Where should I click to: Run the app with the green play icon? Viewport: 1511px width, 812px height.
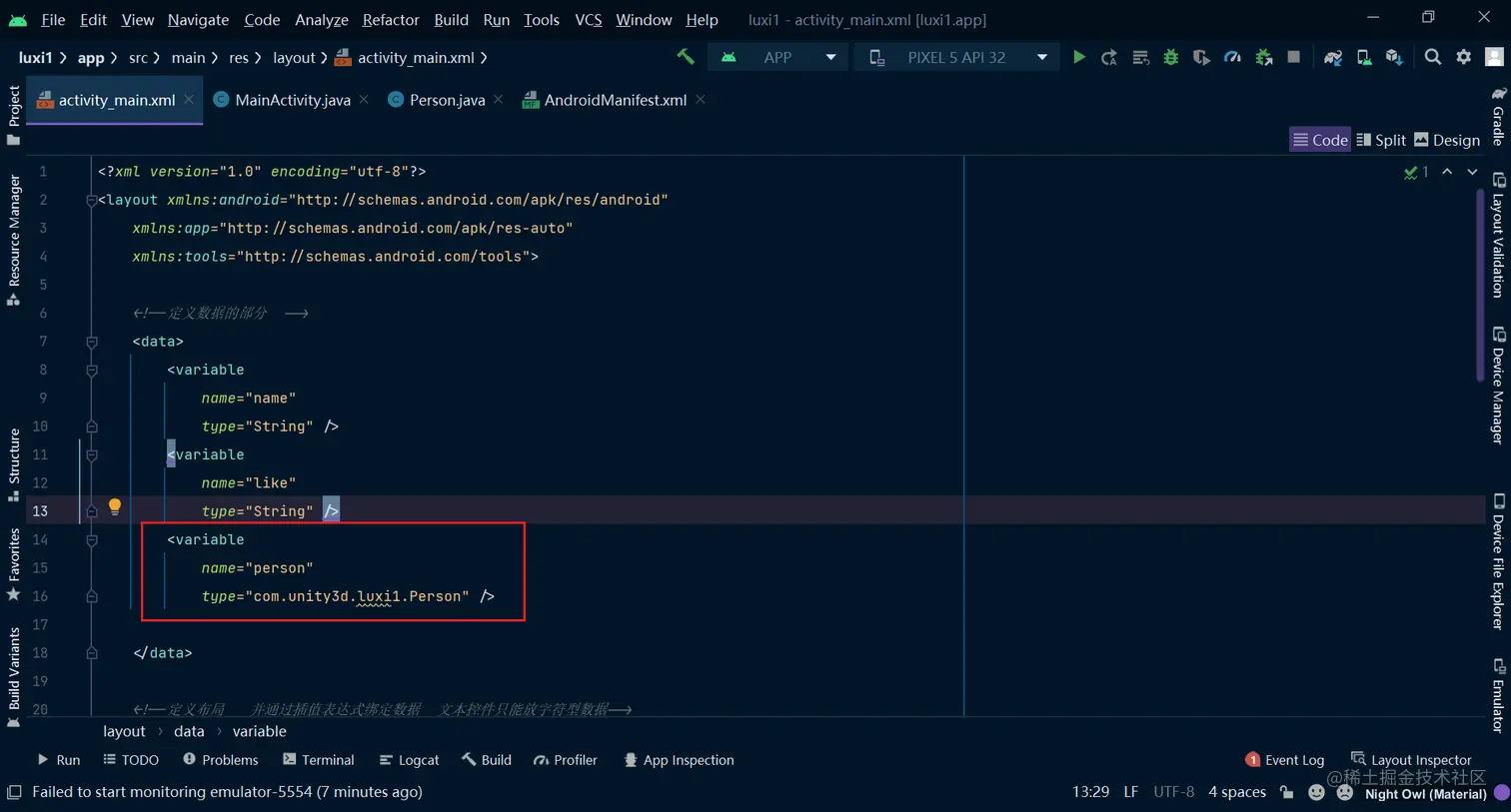(x=1079, y=57)
